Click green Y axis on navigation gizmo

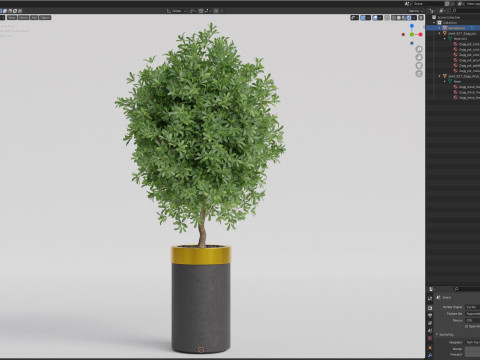412,34
